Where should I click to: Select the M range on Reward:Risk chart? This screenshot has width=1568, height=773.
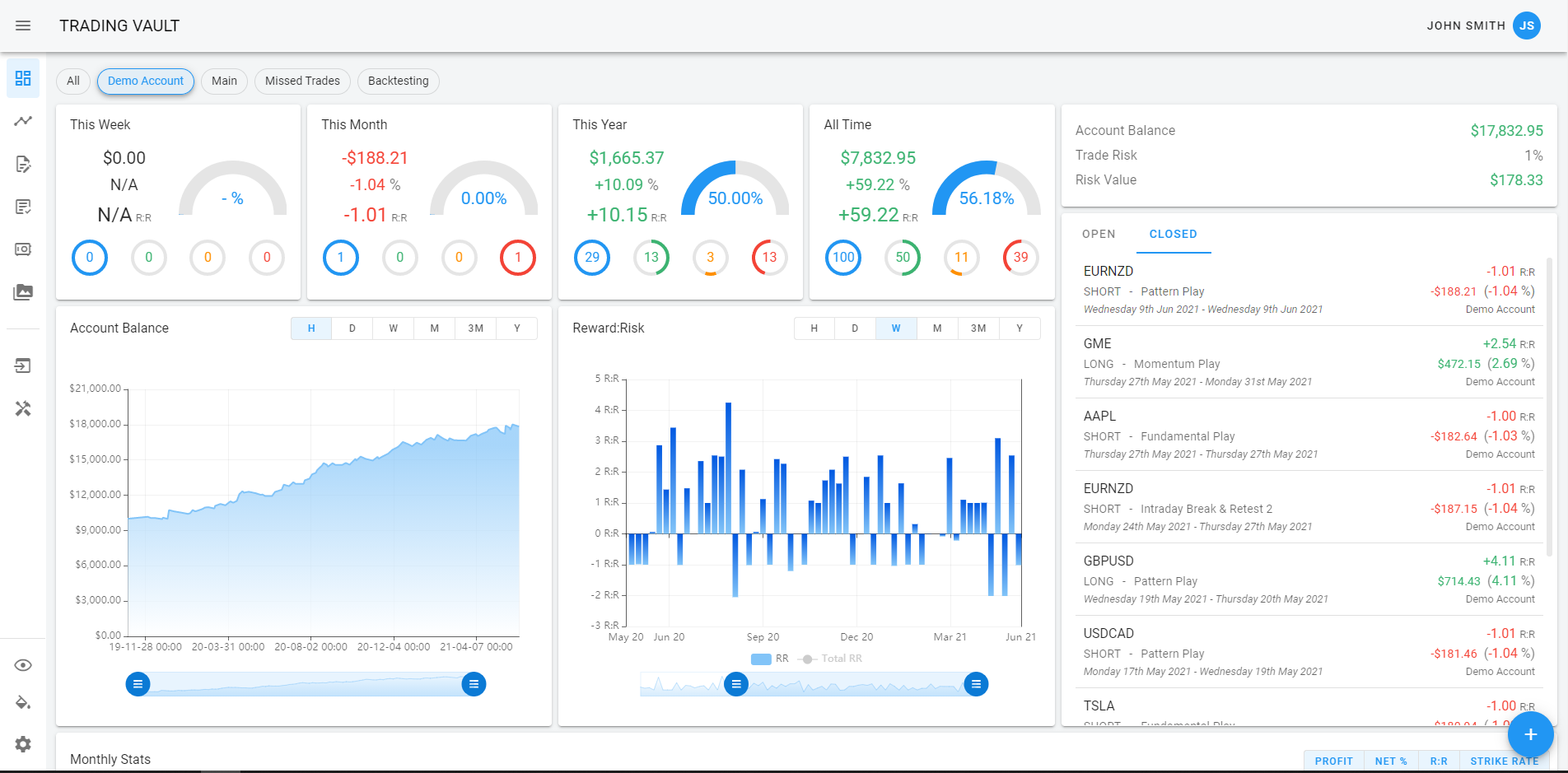pyautogui.click(x=936, y=328)
